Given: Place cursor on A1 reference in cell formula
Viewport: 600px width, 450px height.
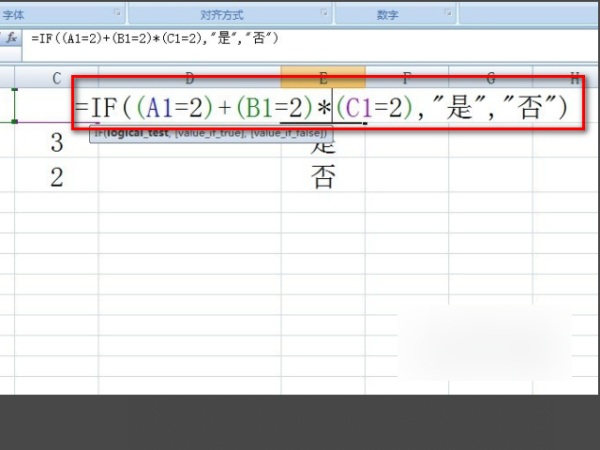Looking at the screenshot, I should tap(165, 106).
